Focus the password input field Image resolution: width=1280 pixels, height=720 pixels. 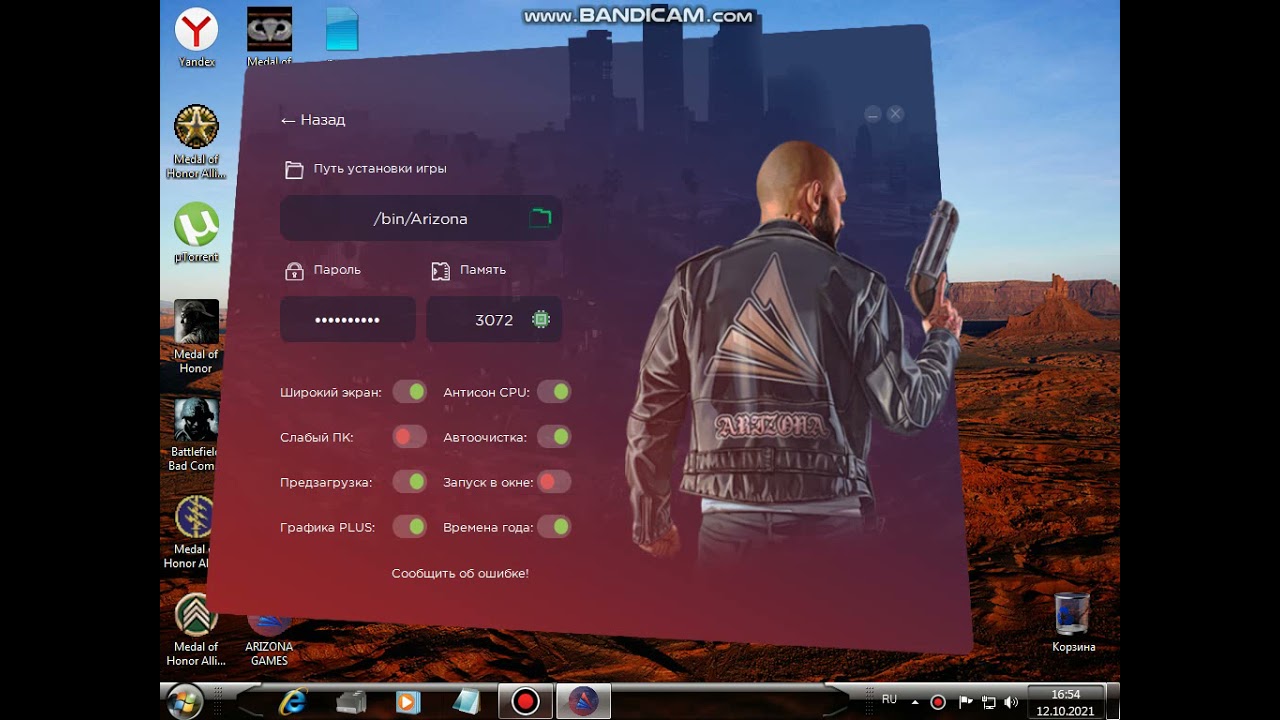tap(348, 320)
